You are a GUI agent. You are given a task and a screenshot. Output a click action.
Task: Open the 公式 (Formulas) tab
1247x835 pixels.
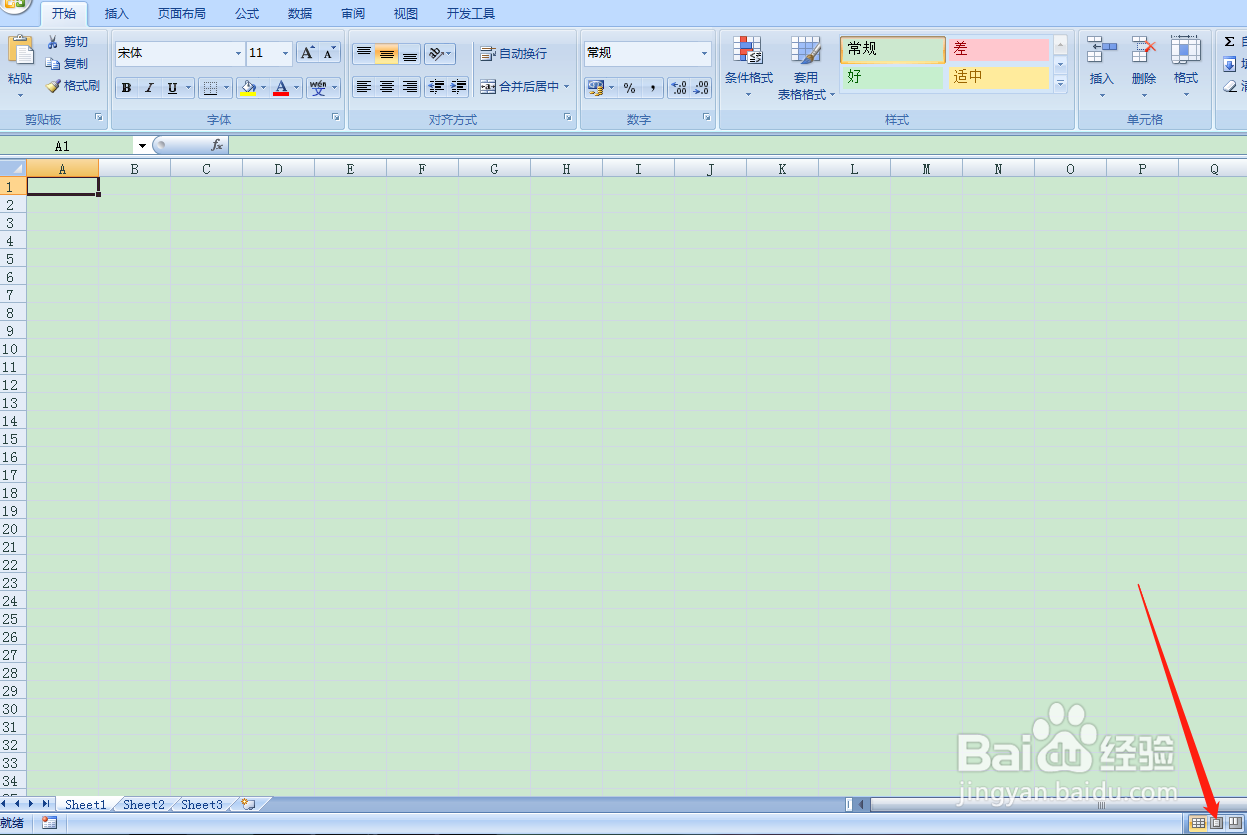pyautogui.click(x=247, y=14)
